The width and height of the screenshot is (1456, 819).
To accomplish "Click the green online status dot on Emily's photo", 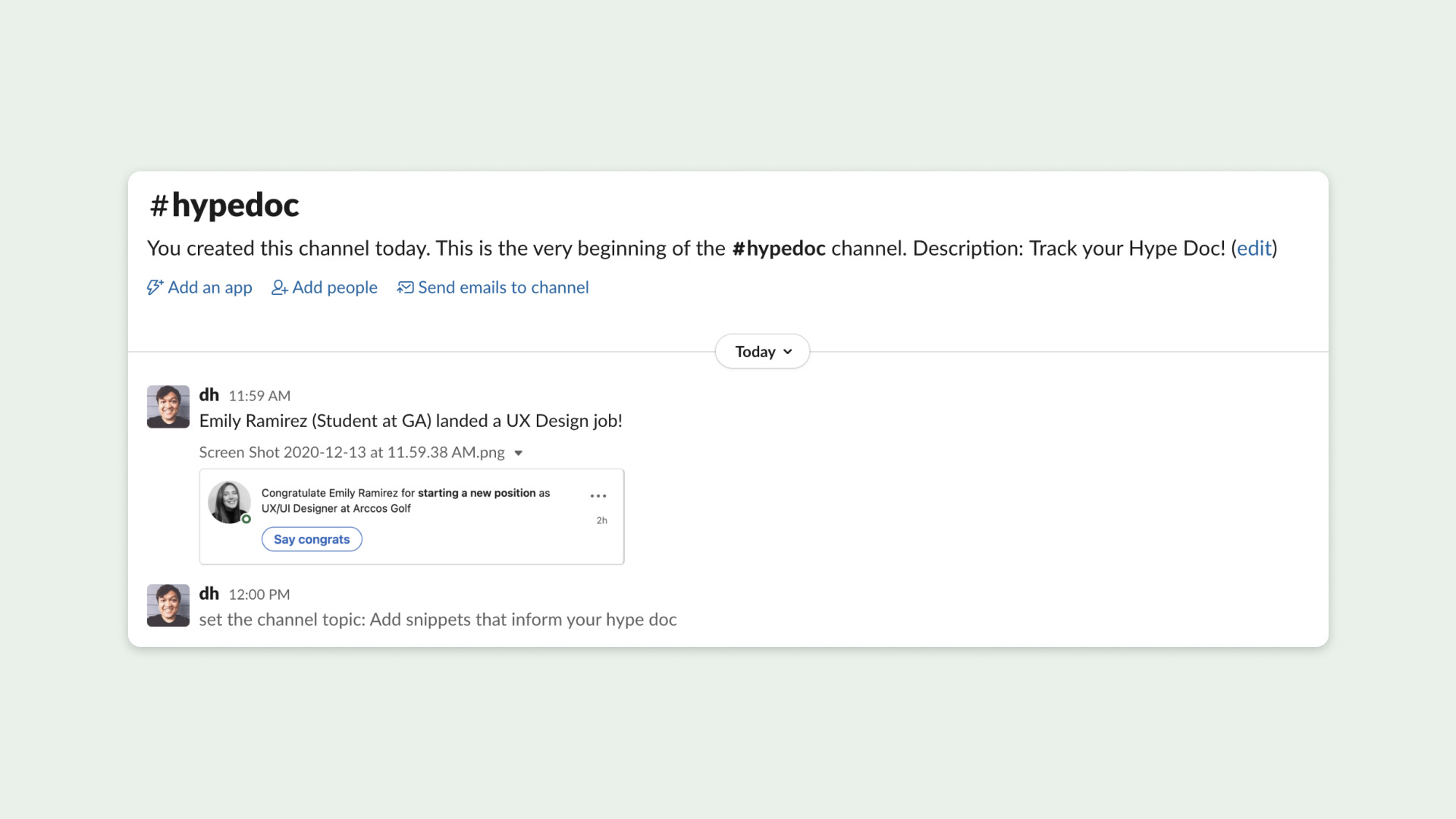I will coord(244,517).
